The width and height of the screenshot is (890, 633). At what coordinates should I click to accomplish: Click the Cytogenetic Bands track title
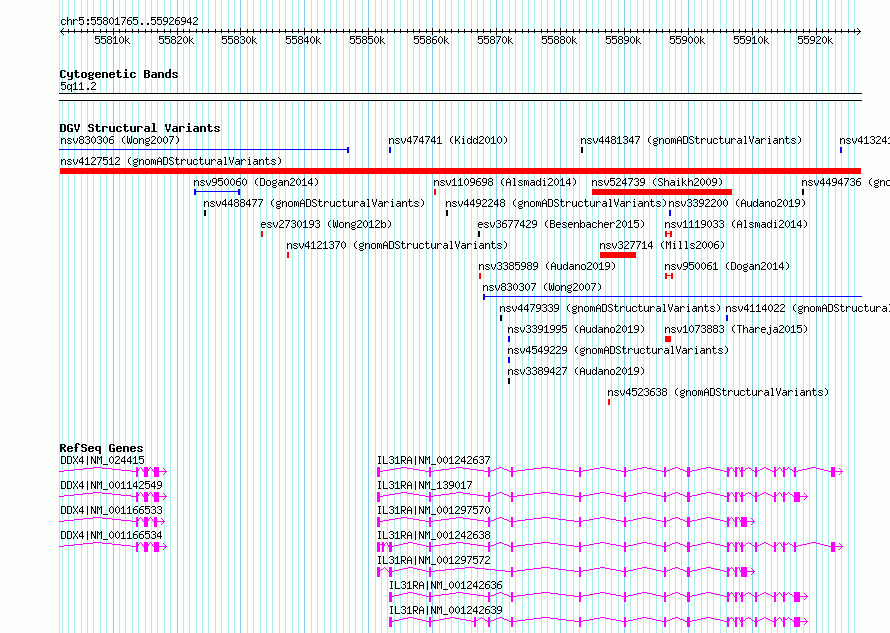(x=119, y=74)
